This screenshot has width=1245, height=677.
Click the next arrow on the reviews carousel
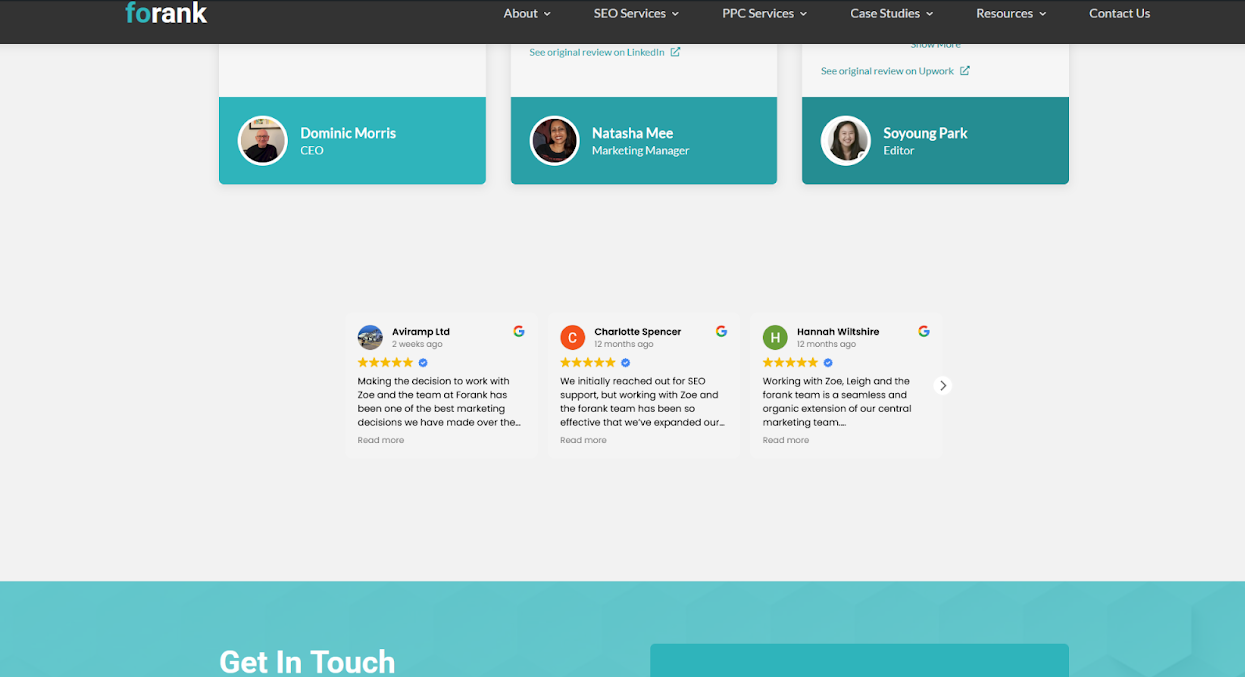pyautogui.click(x=942, y=385)
